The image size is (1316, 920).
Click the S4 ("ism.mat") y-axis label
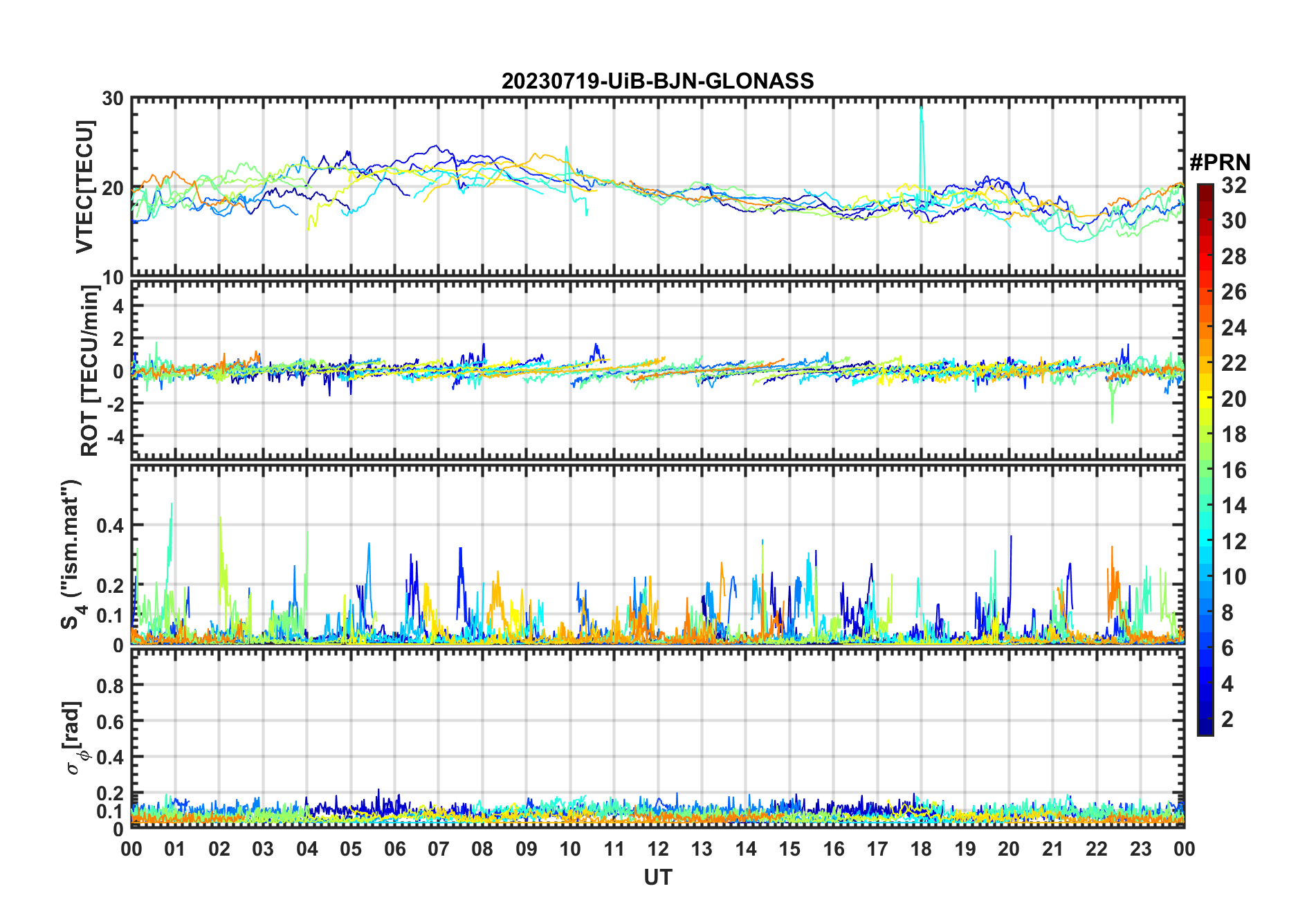pyautogui.click(x=72, y=554)
